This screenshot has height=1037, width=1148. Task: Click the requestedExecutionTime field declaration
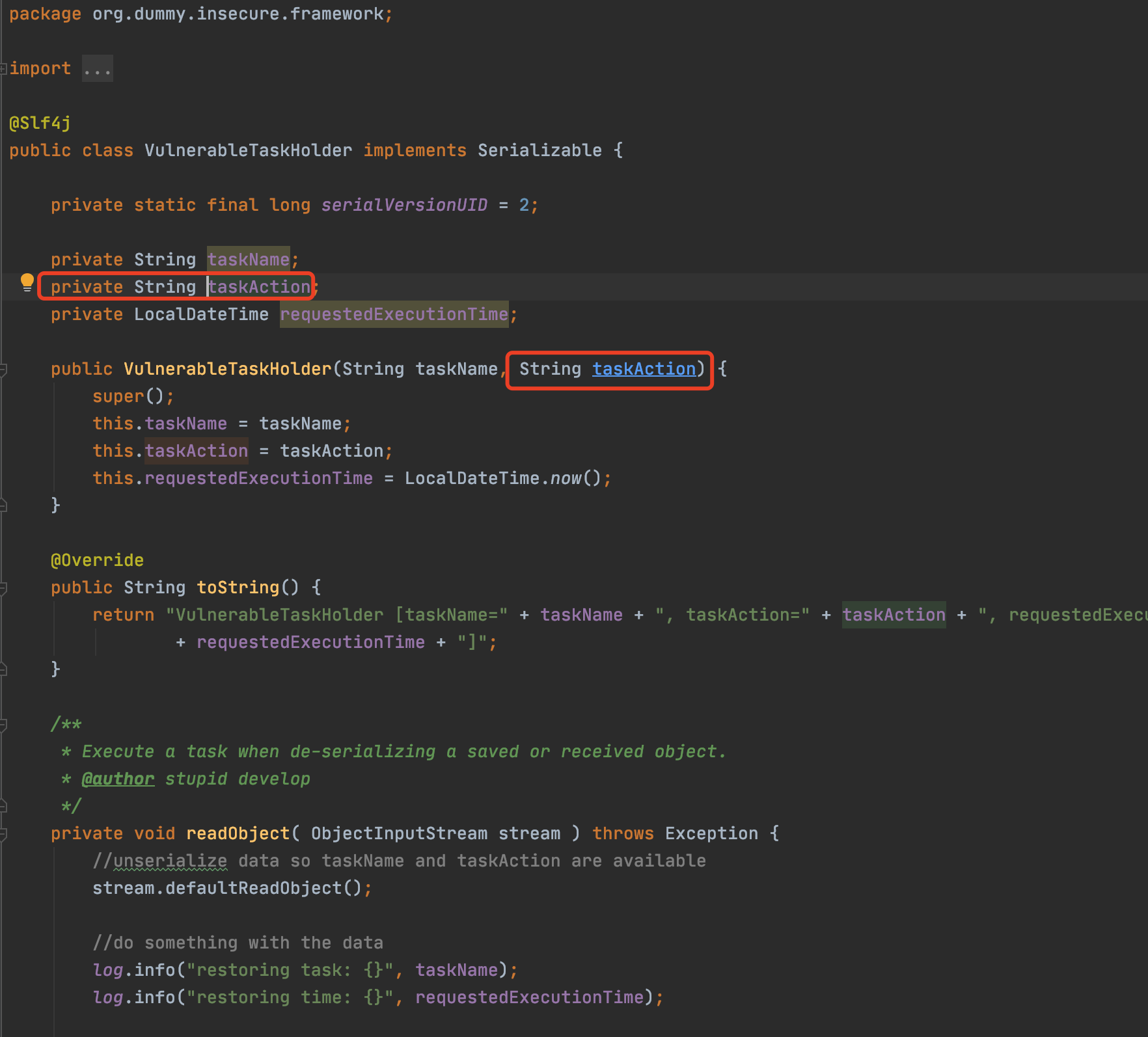click(394, 314)
